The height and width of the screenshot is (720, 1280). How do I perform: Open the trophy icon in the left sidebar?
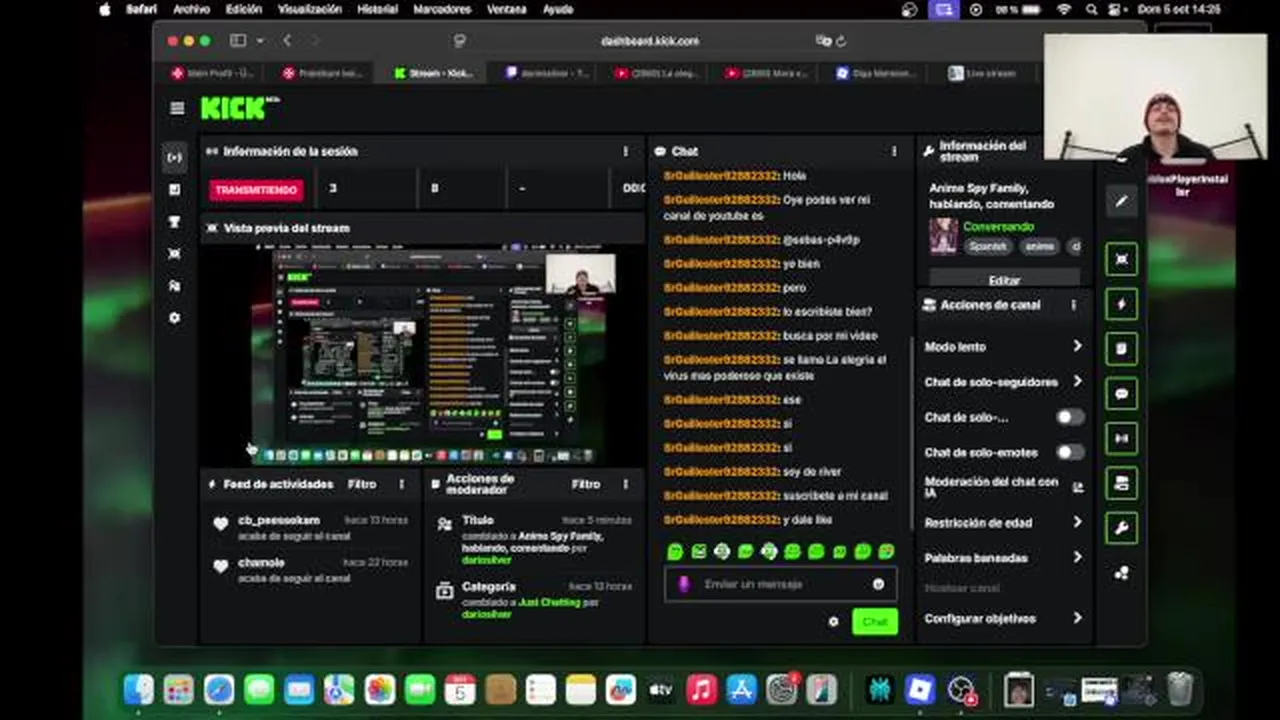pos(174,221)
